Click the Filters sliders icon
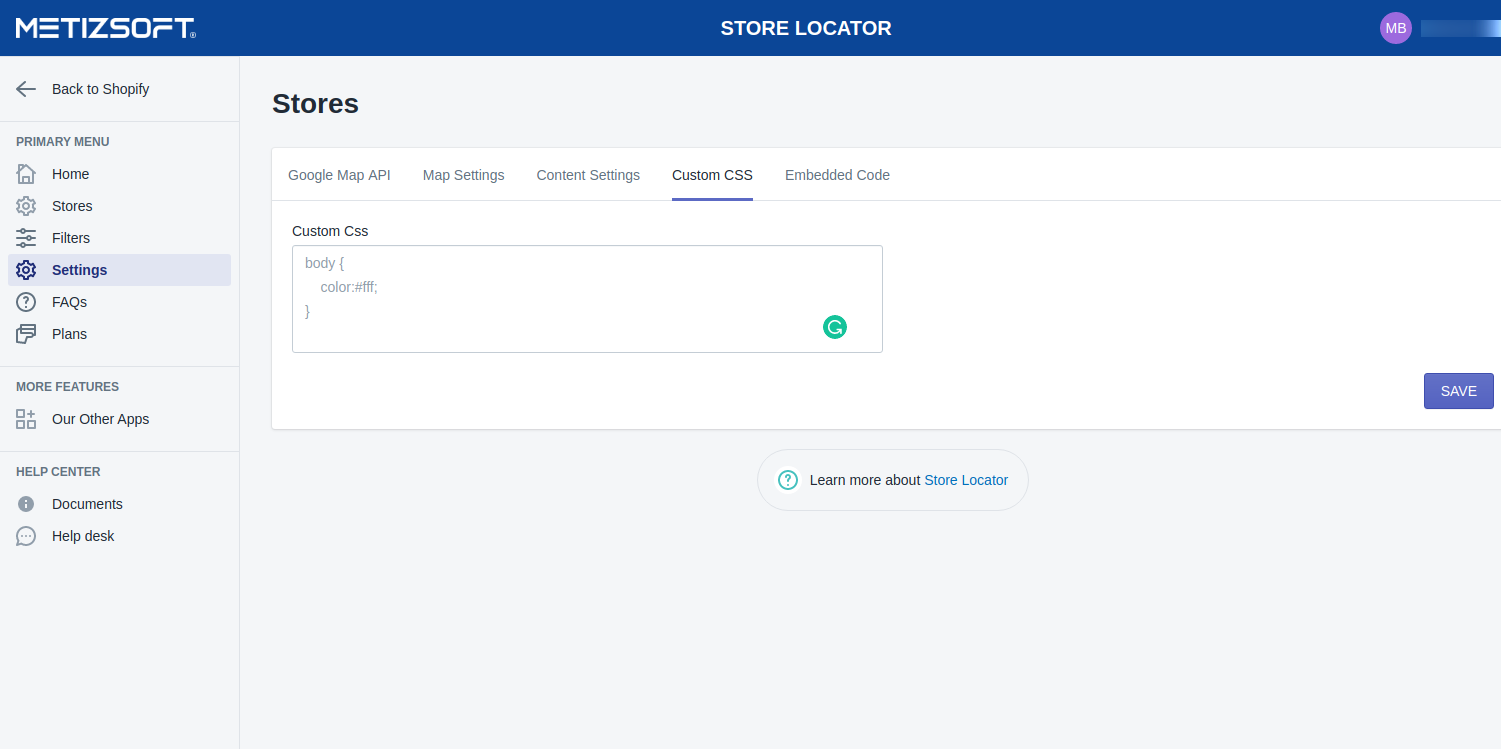Image resolution: width=1501 pixels, height=749 pixels. pos(26,238)
